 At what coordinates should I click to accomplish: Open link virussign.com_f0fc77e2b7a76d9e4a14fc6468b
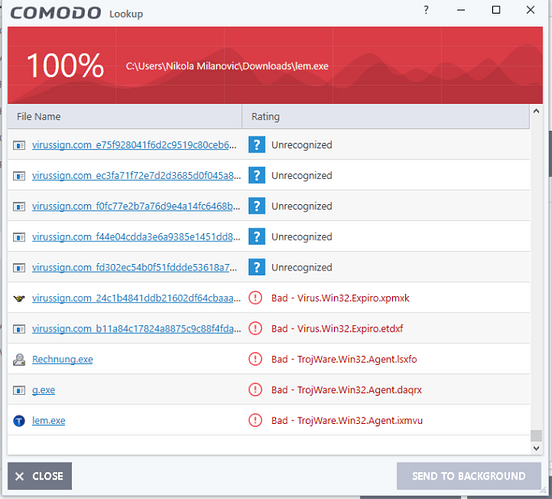pyautogui.click(x=136, y=206)
